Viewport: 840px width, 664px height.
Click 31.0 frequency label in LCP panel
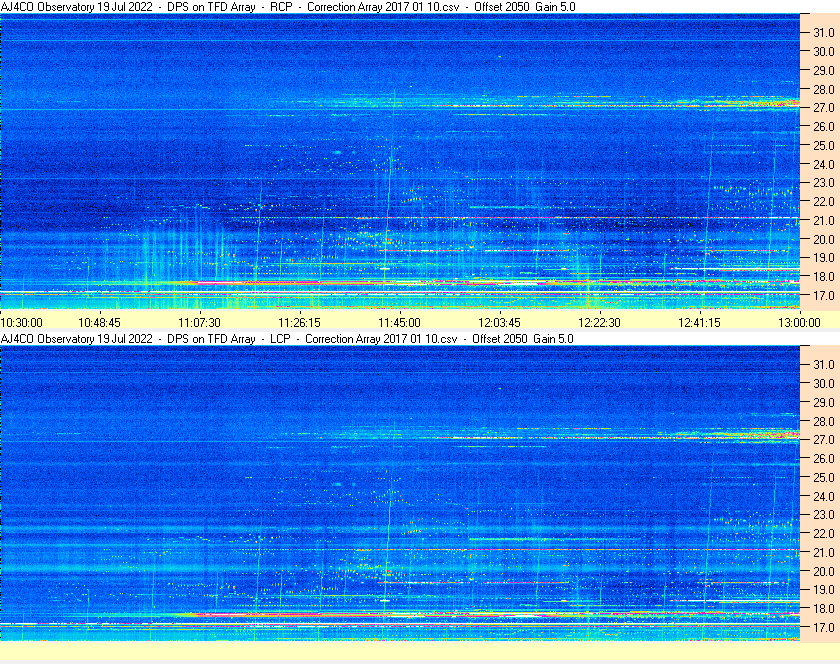coord(823,364)
